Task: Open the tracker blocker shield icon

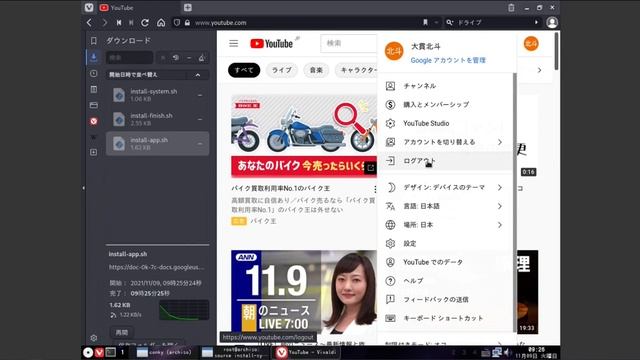Action: tap(177, 22)
